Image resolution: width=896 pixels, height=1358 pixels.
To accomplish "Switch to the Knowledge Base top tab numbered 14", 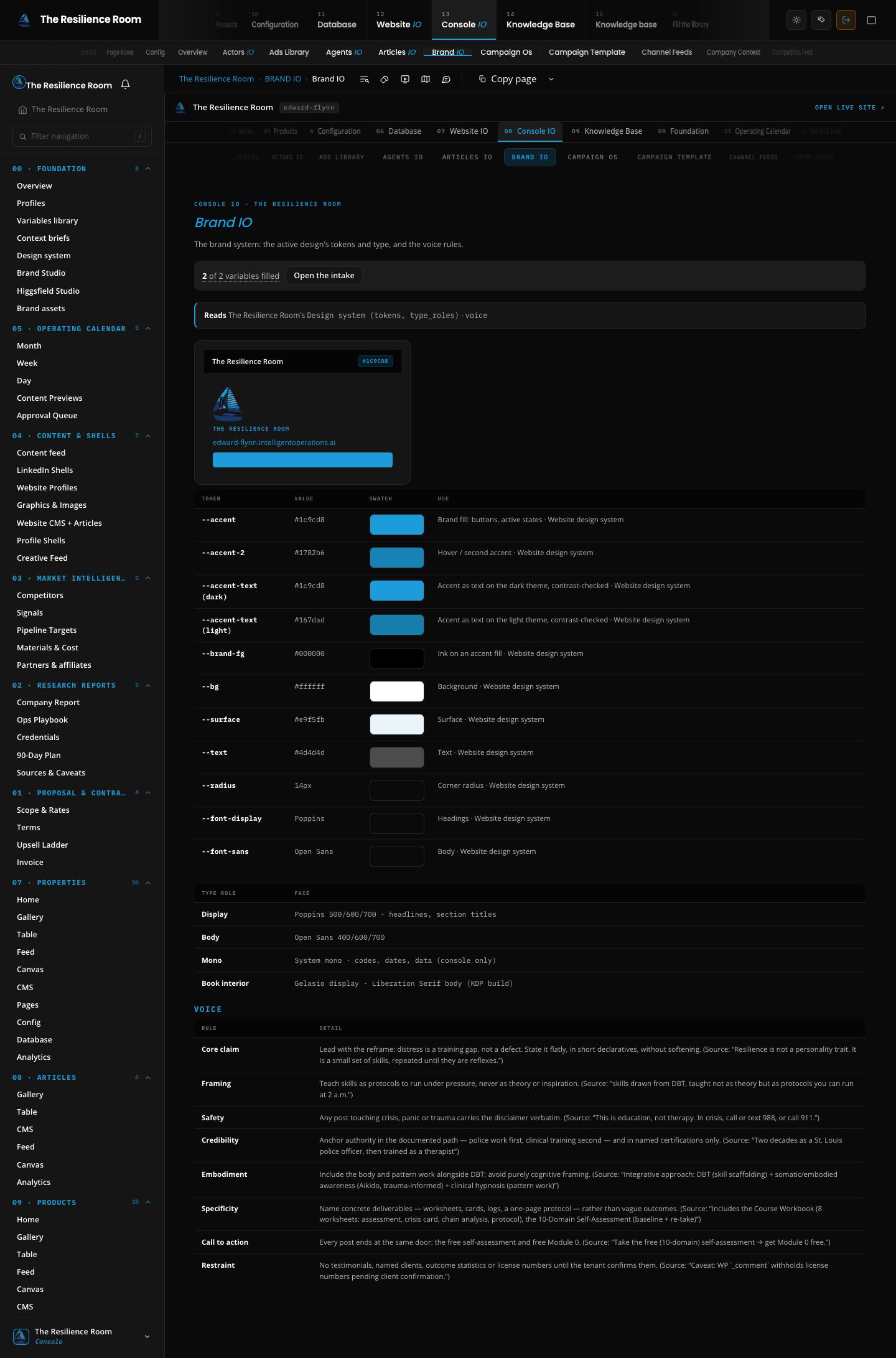I will point(541,20).
